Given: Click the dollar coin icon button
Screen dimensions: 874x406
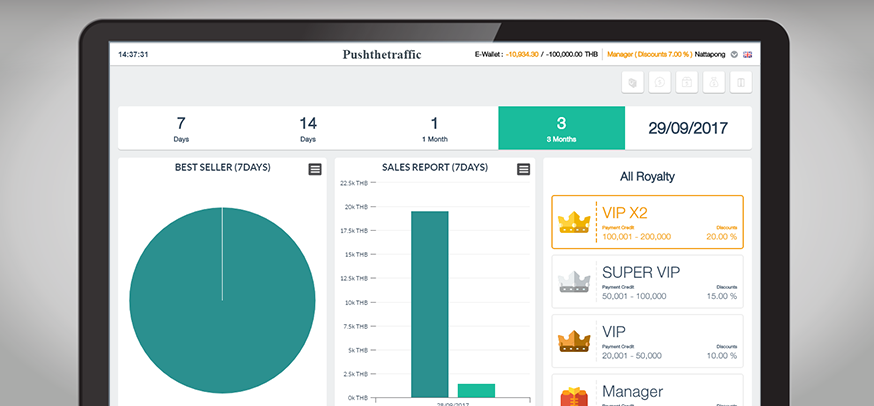Looking at the screenshot, I should click(x=659, y=83).
